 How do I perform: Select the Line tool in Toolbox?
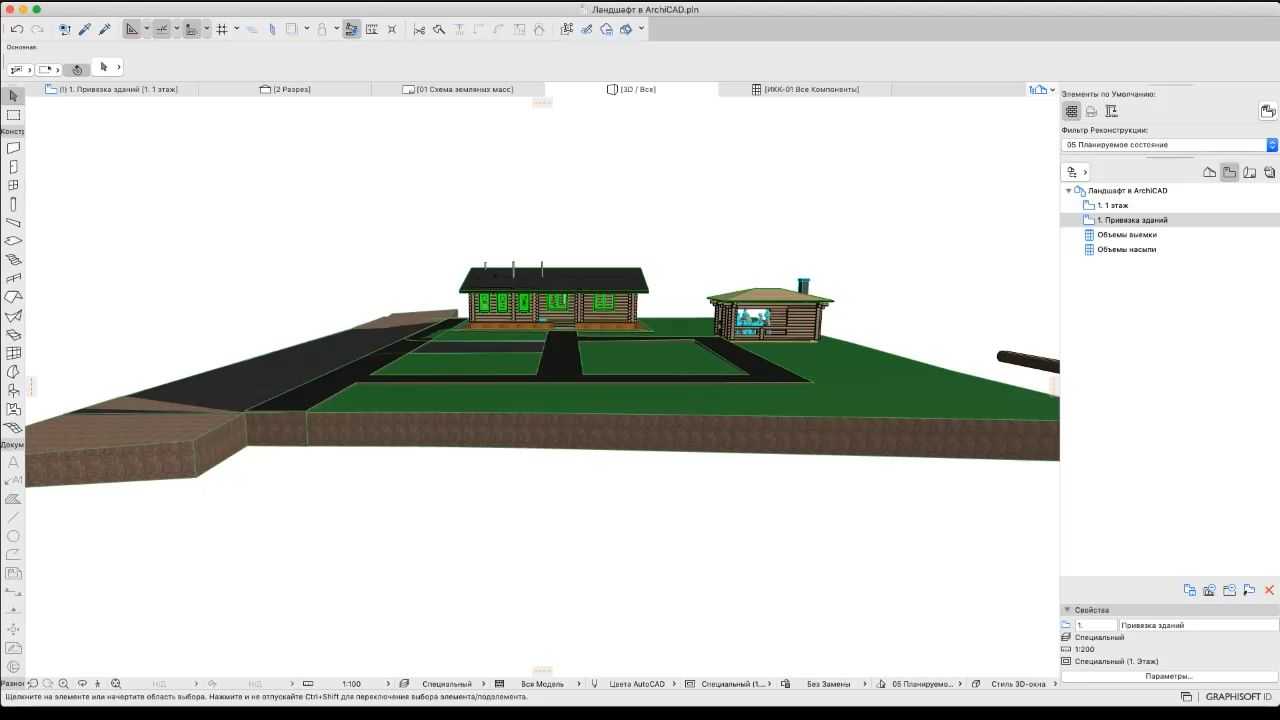pos(13,518)
